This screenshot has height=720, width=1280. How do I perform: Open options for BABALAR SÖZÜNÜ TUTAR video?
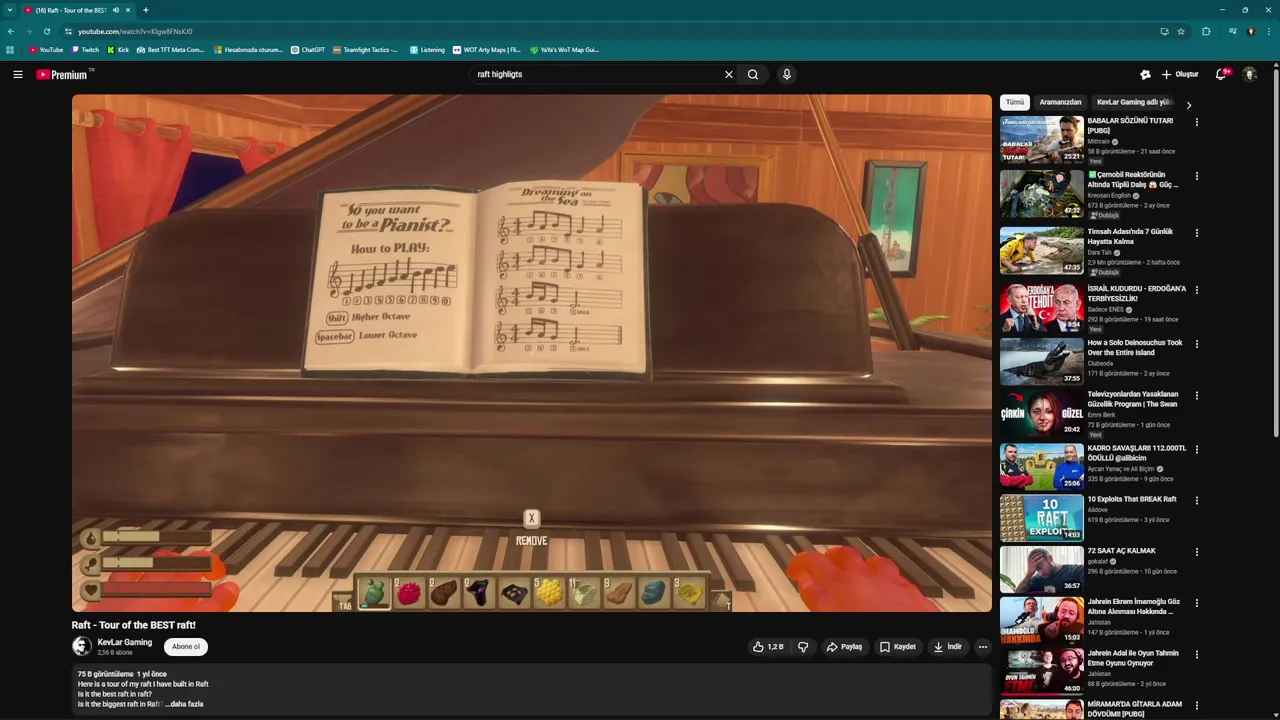(x=1197, y=122)
